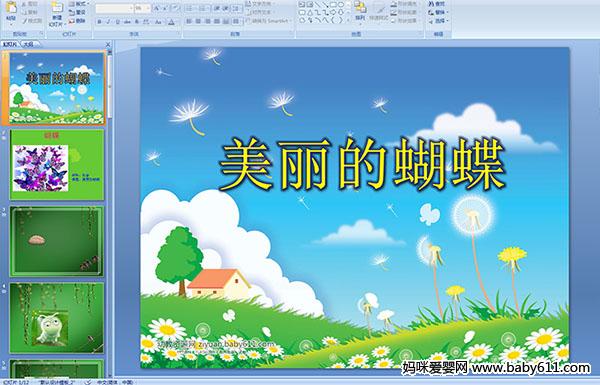This screenshot has height=385, width=600.
Task: Select the rectangle shape in shapes gallery
Action: tap(334, 5)
